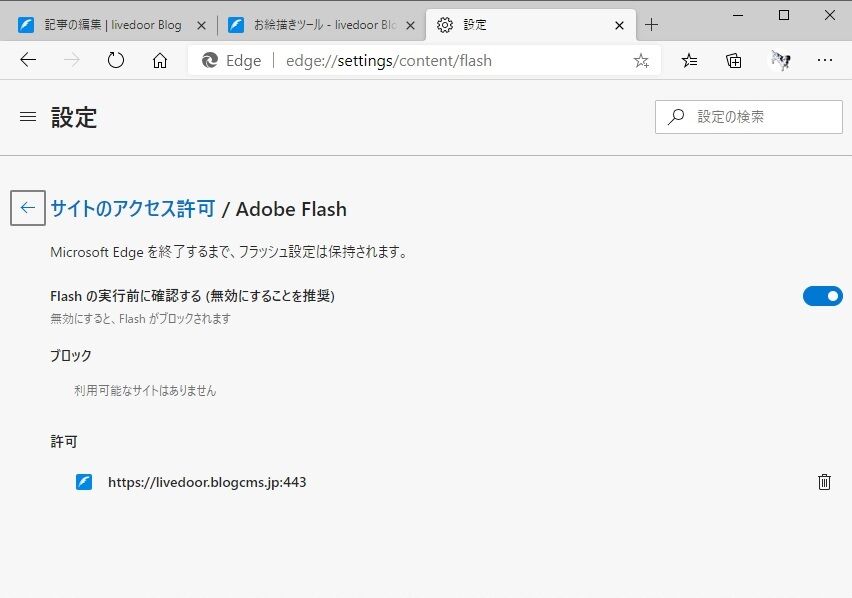The width and height of the screenshot is (852, 598).
Task: Click the 無効にすると、Flash がブロックされます description
Action: pos(141,319)
